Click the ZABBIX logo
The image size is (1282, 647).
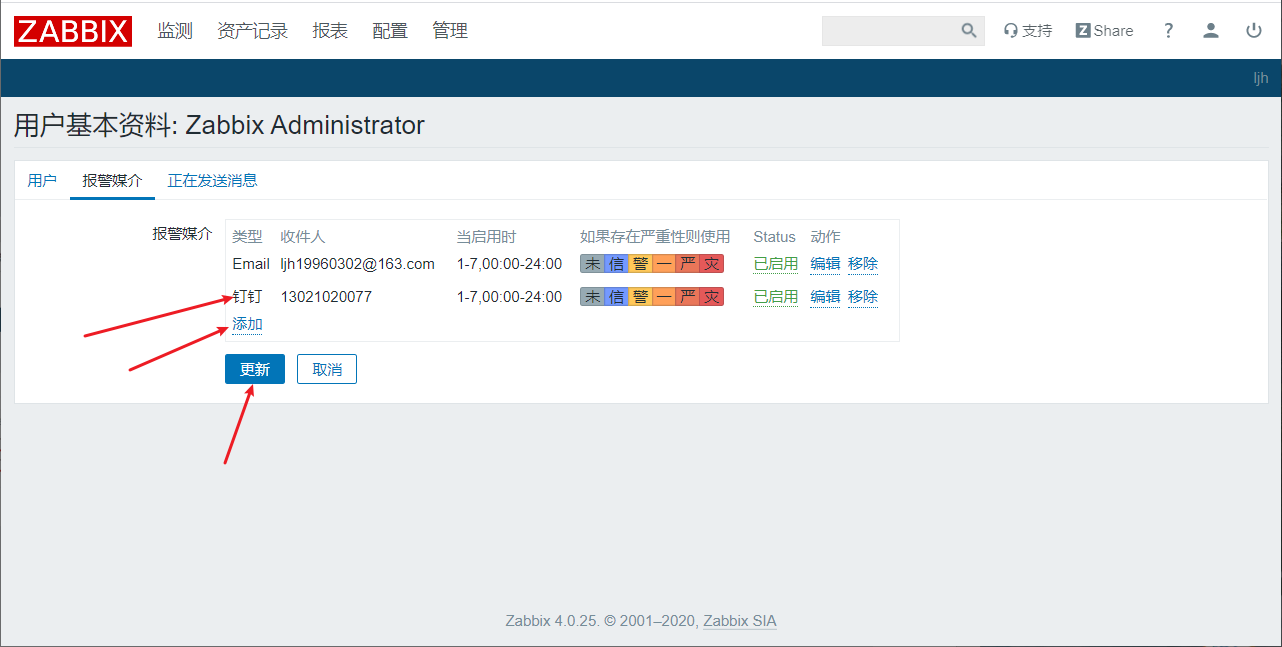click(x=73, y=31)
